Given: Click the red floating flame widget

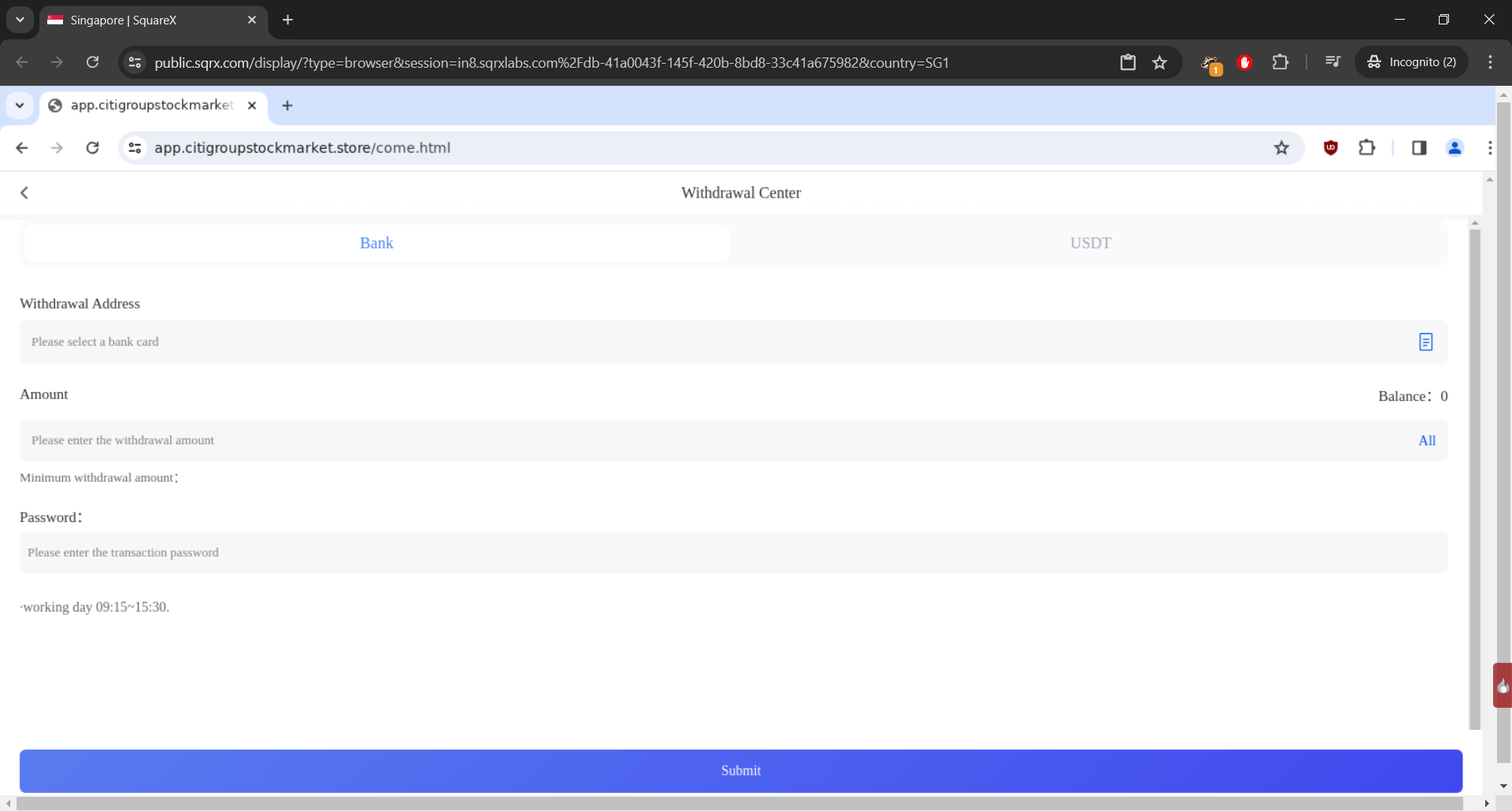Looking at the screenshot, I should (x=1503, y=686).
